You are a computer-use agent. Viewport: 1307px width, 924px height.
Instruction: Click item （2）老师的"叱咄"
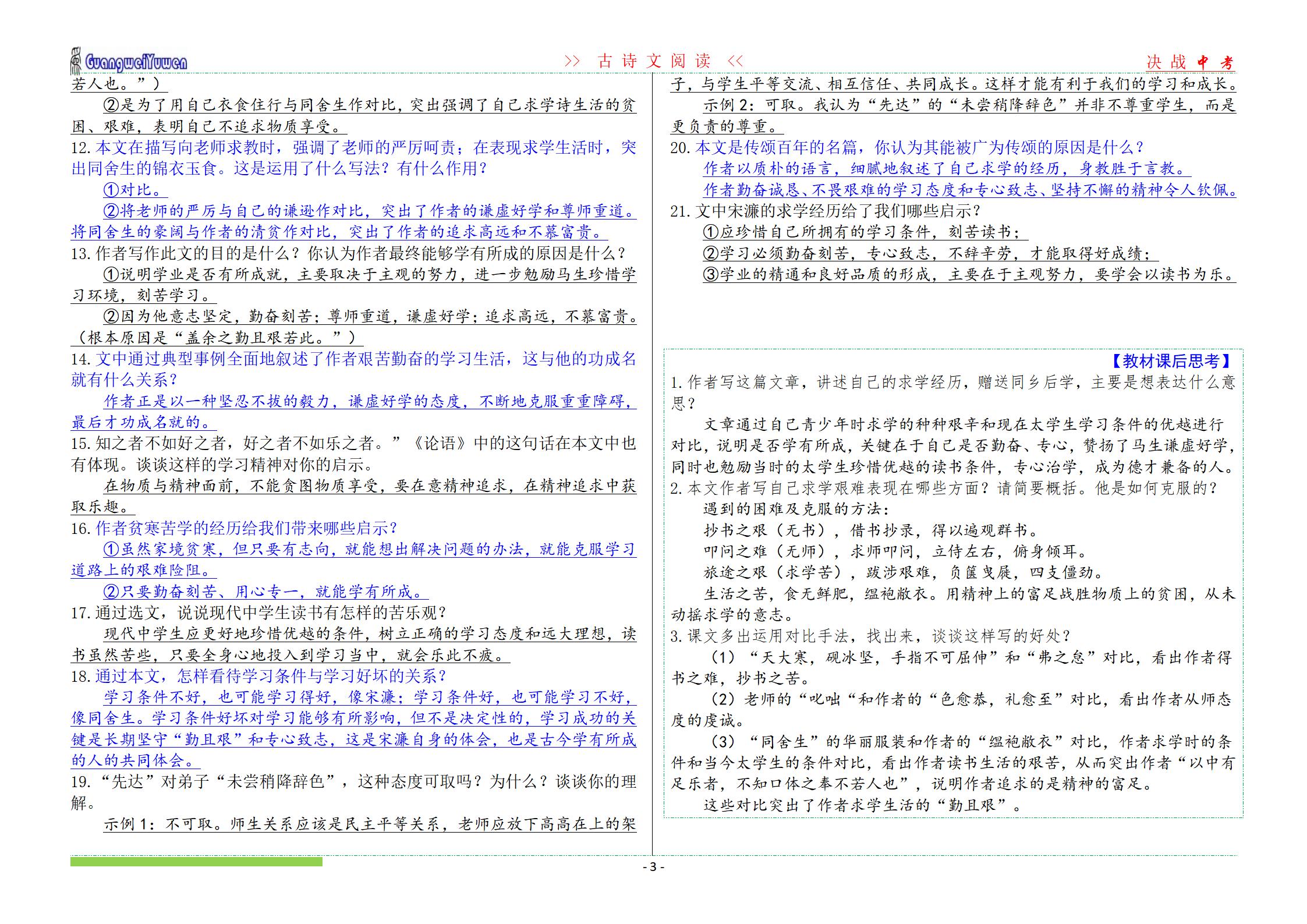click(x=953, y=710)
